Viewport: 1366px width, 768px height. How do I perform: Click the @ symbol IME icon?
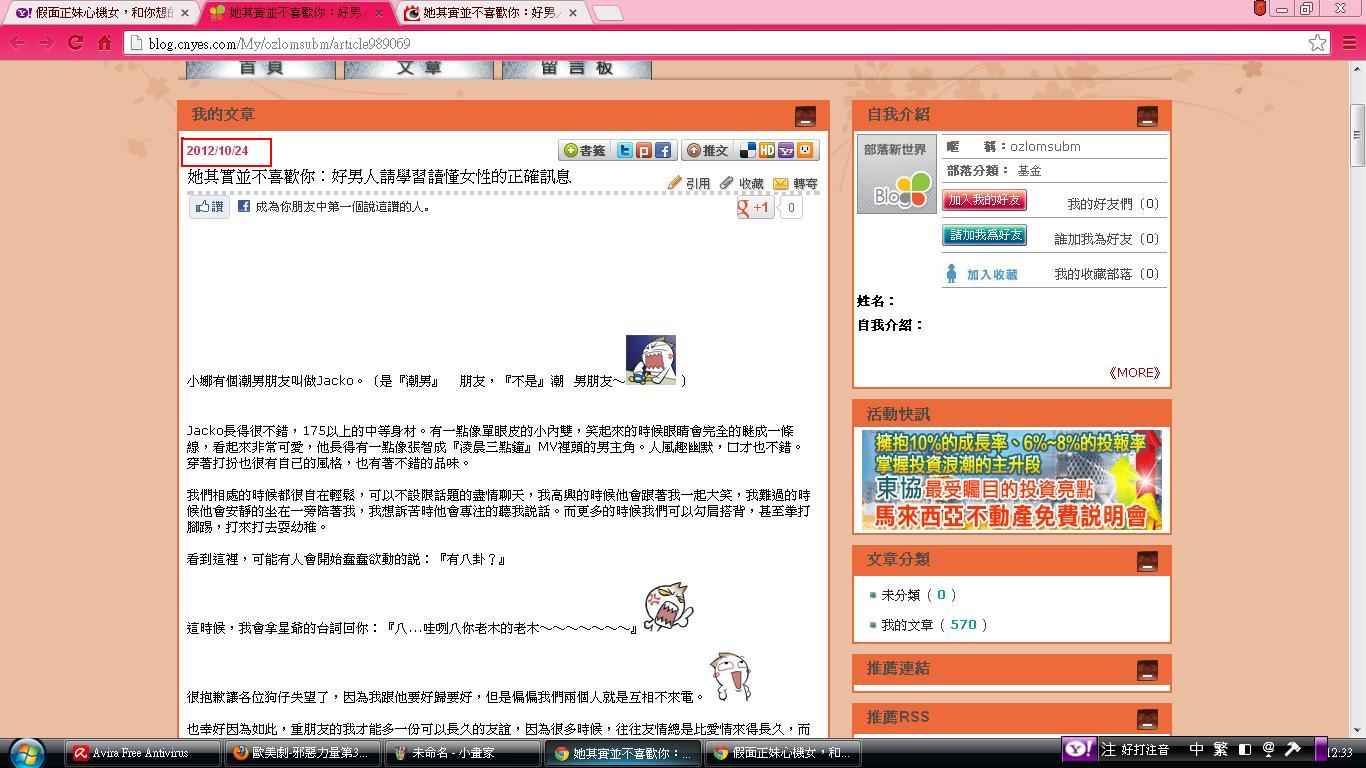1268,749
